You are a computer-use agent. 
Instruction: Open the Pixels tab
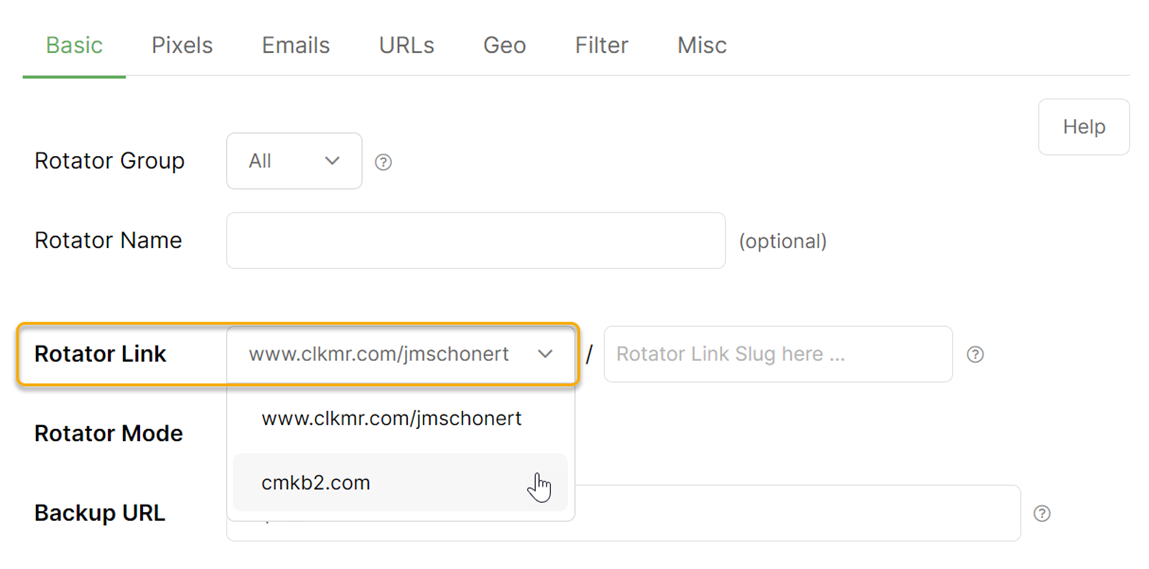click(182, 46)
